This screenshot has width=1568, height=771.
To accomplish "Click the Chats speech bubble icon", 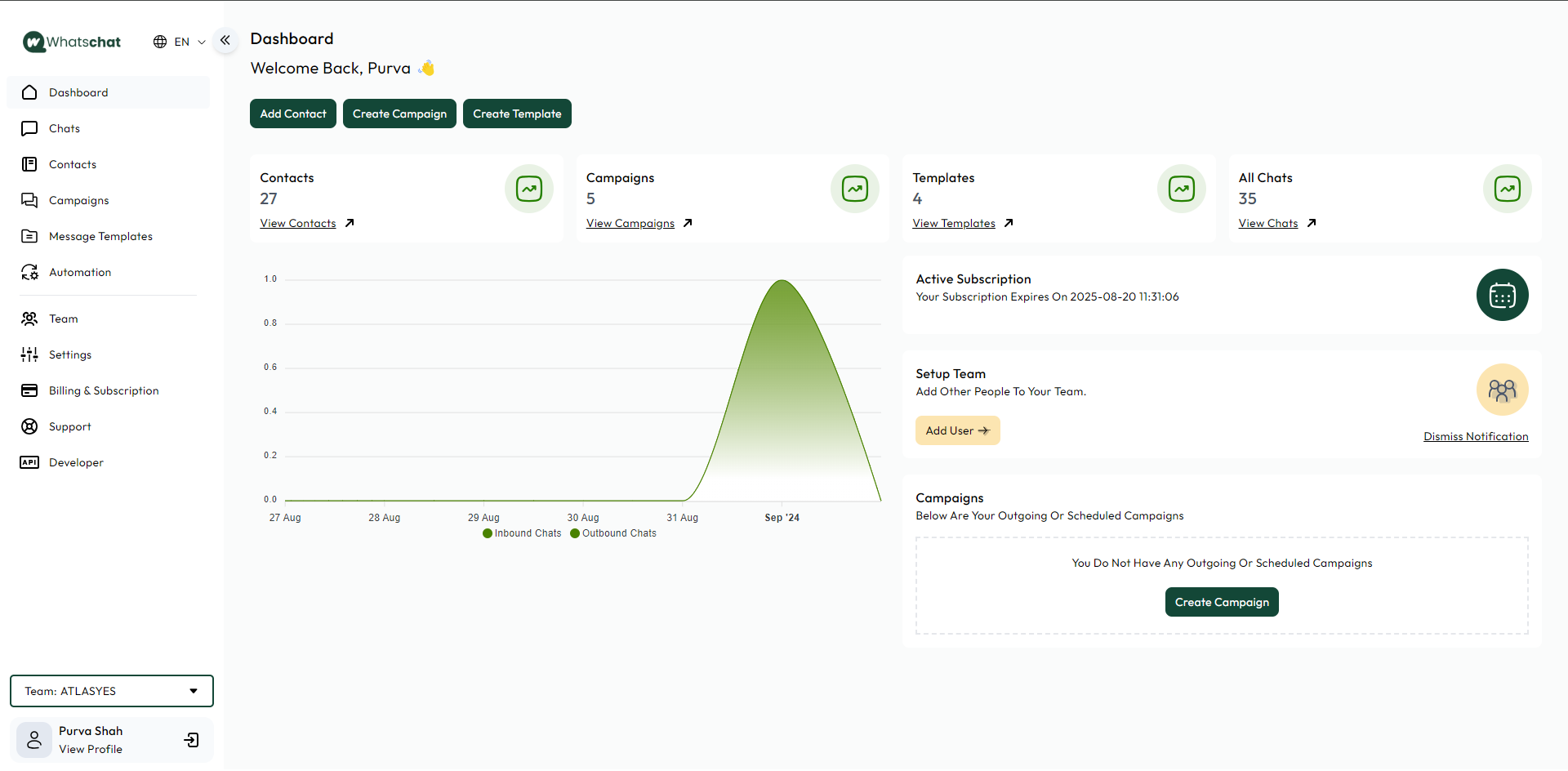I will tap(29, 128).
